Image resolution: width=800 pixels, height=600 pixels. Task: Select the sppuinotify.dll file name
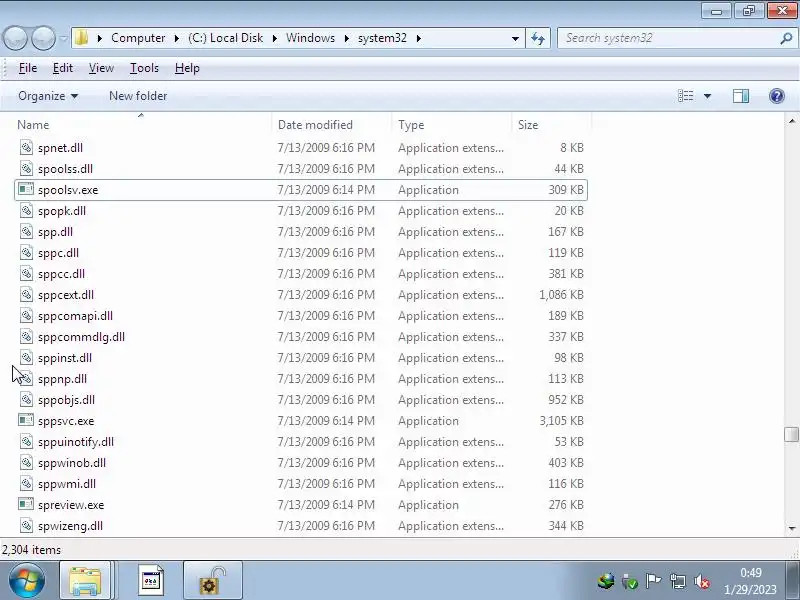click(76, 442)
